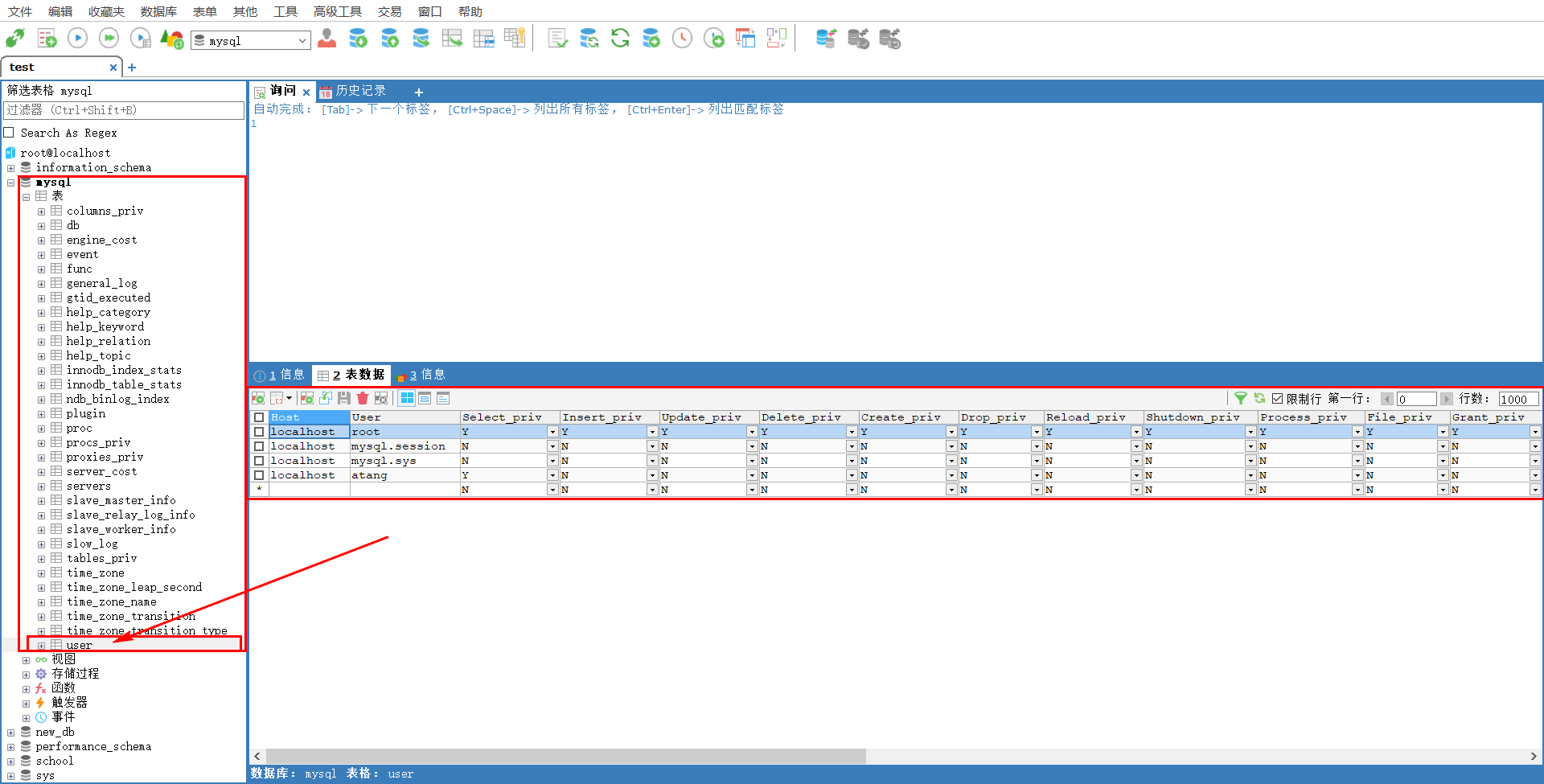Open Insert_priv dropdown for atang row
This screenshot has width=1544, height=784.
[652, 475]
